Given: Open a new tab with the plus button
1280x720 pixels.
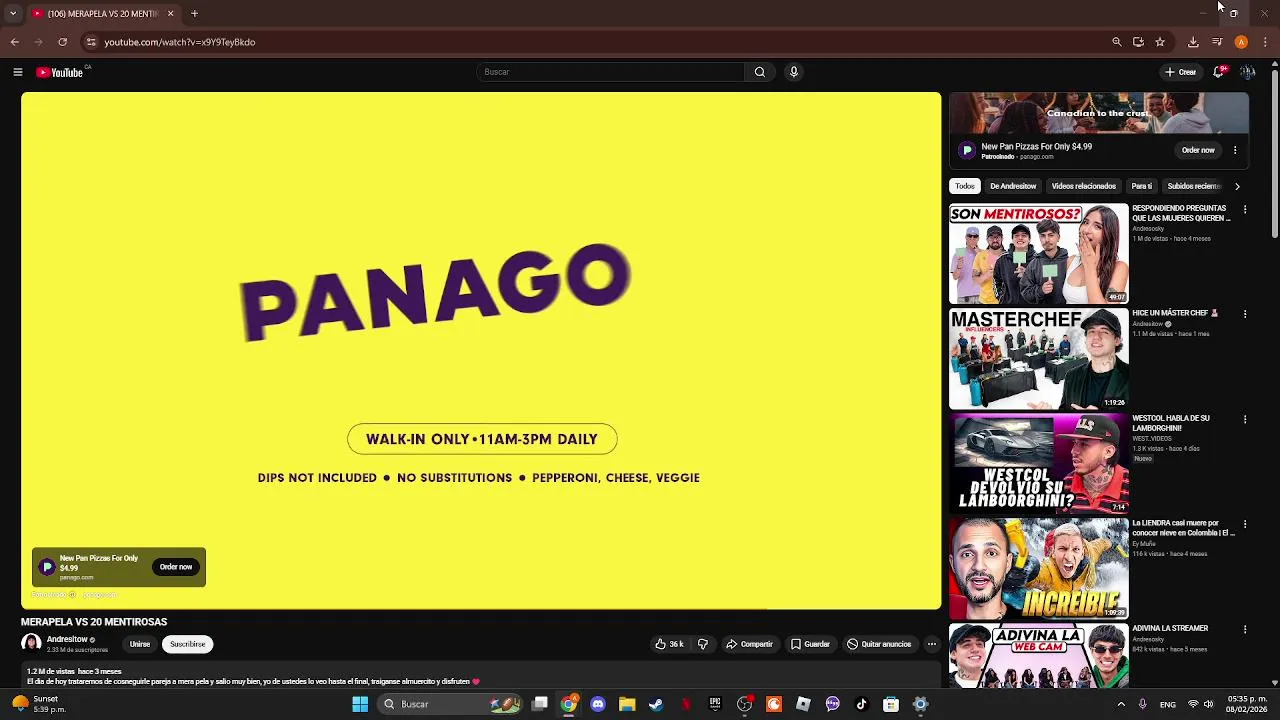Looking at the screenshot, I should 194,14.
